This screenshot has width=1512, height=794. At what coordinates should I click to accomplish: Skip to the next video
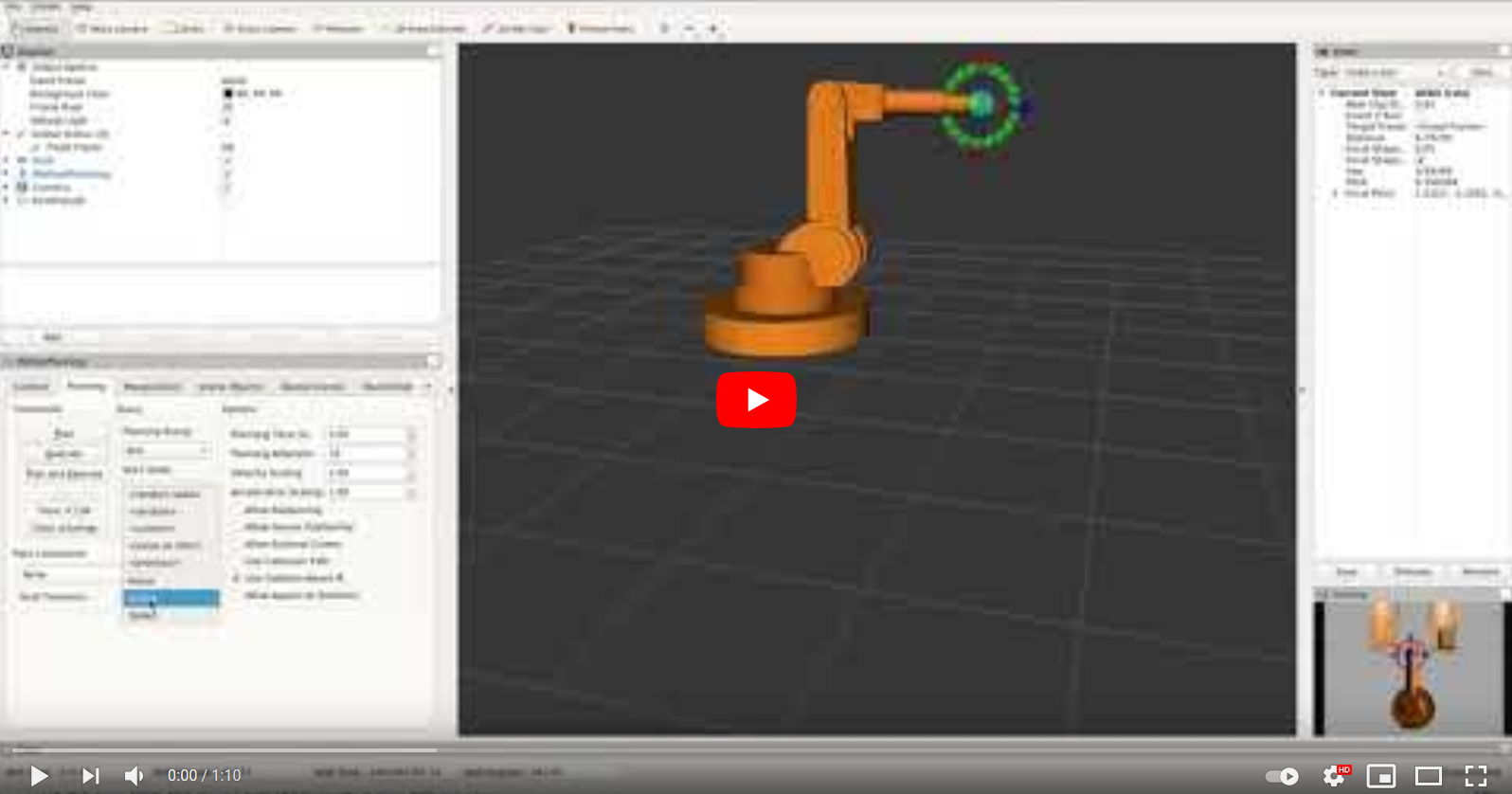tap(90, 776)
